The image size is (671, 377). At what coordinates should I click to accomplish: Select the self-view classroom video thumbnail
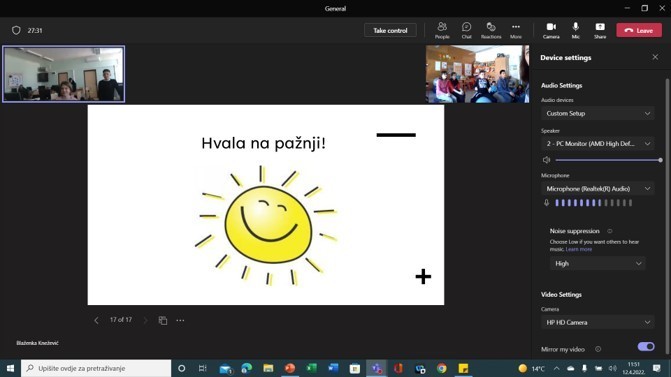[x=64, y=74]
